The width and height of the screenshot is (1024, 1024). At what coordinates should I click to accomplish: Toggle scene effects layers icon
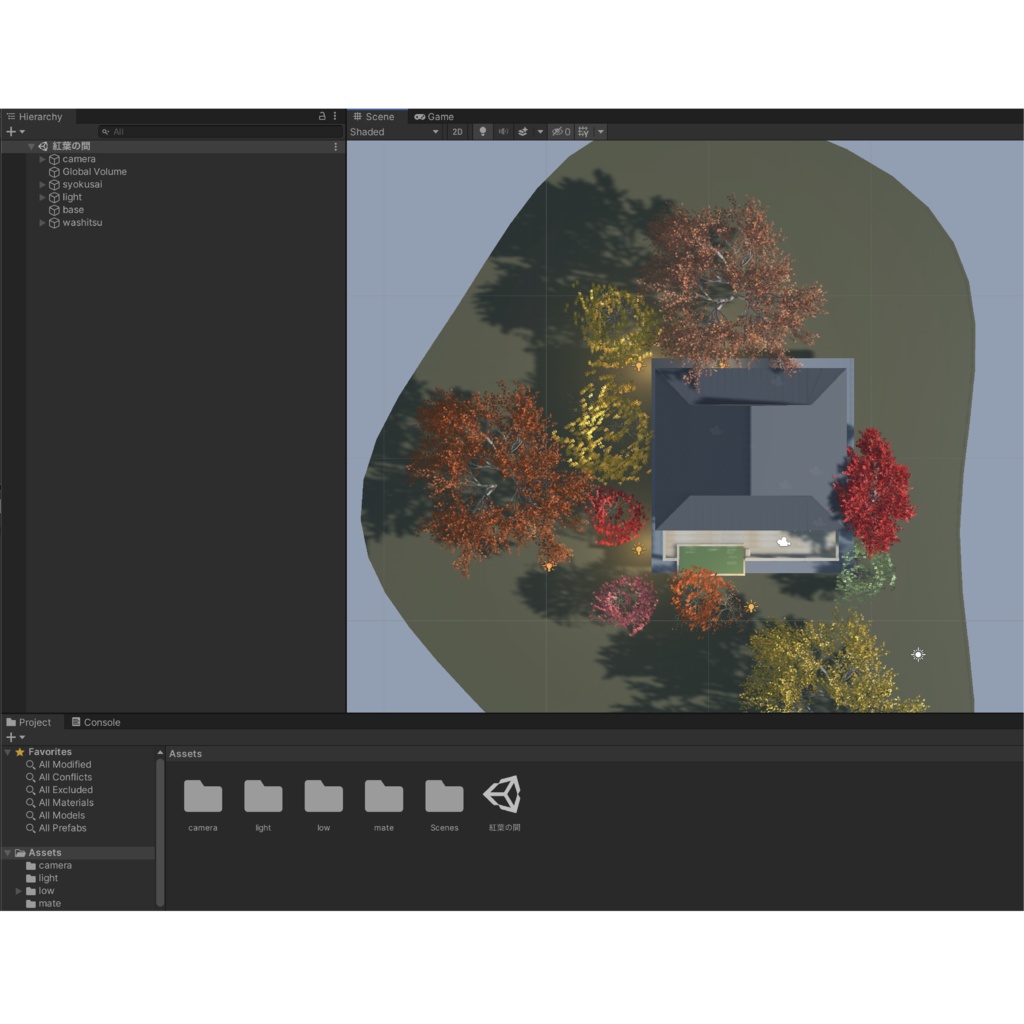(x=523, y=132)
